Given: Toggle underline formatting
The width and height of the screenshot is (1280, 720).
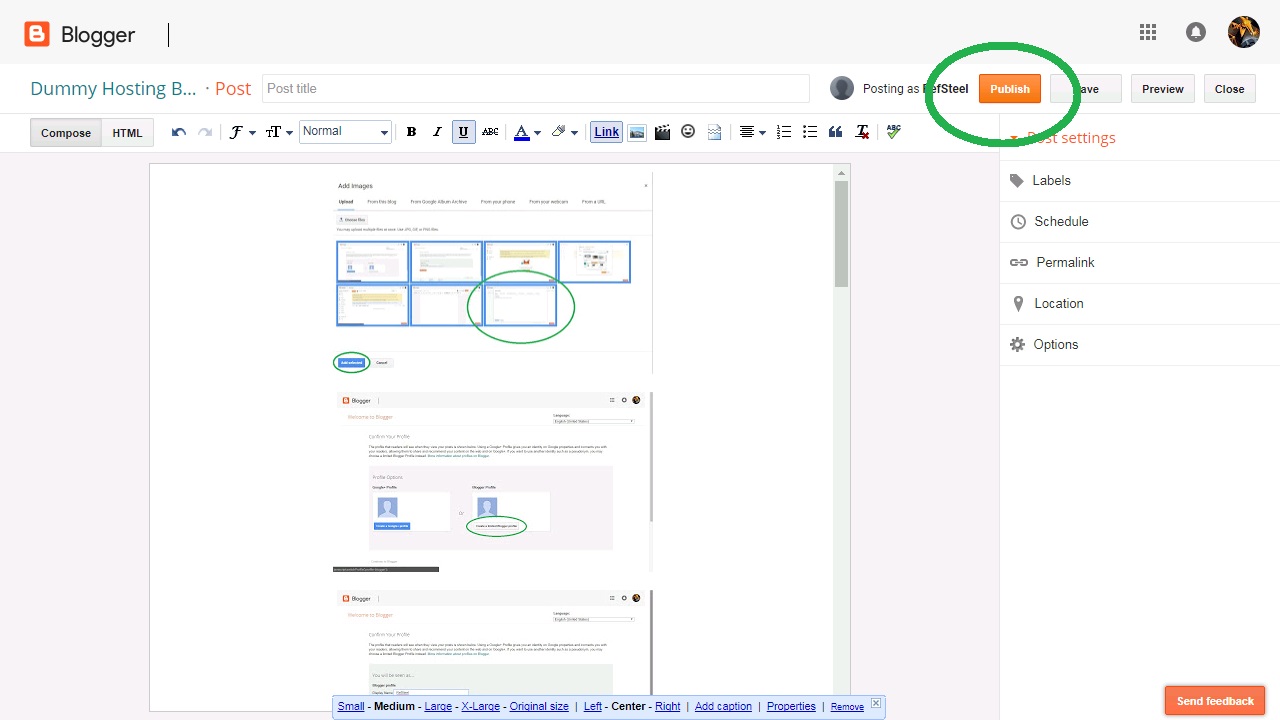Looking at the screenshot, I should click(463, 132).
